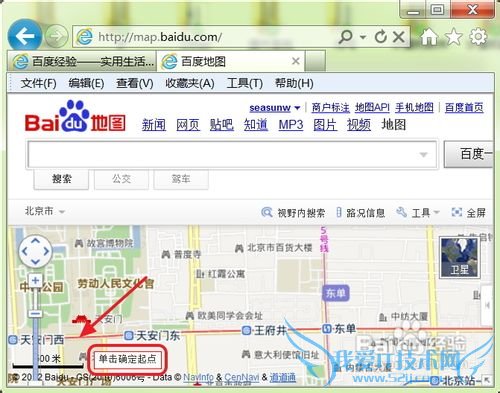This screenshot has width=500, height=393.
Task: Open the NavInfo data link
Action: point(199,377)
